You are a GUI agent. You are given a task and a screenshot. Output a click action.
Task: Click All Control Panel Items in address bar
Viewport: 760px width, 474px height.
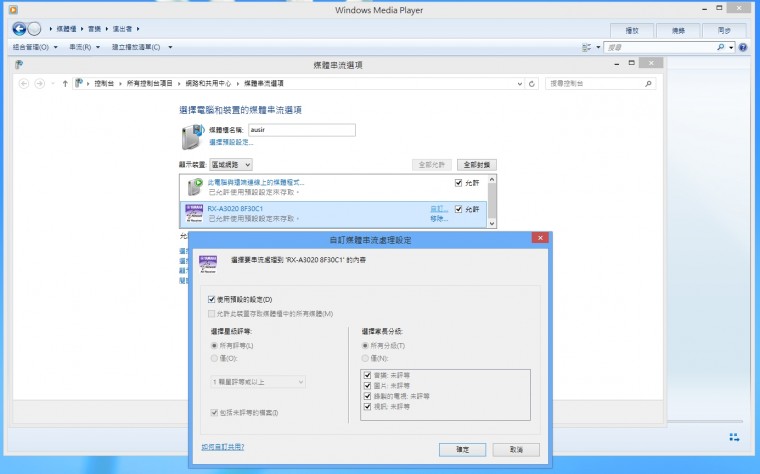pos(150,83)
